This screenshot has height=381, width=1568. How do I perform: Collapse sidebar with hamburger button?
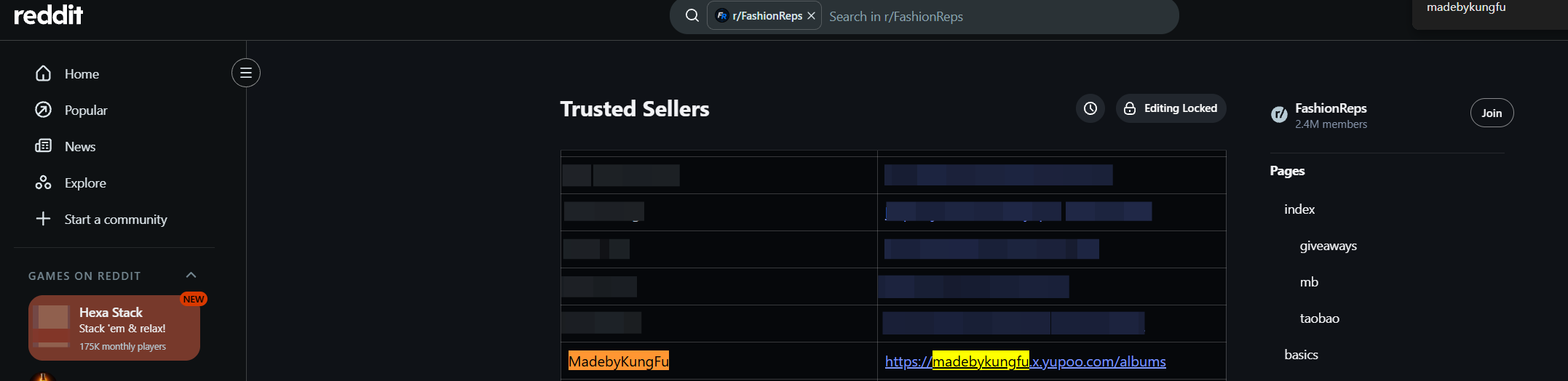[x=246, y=73]
